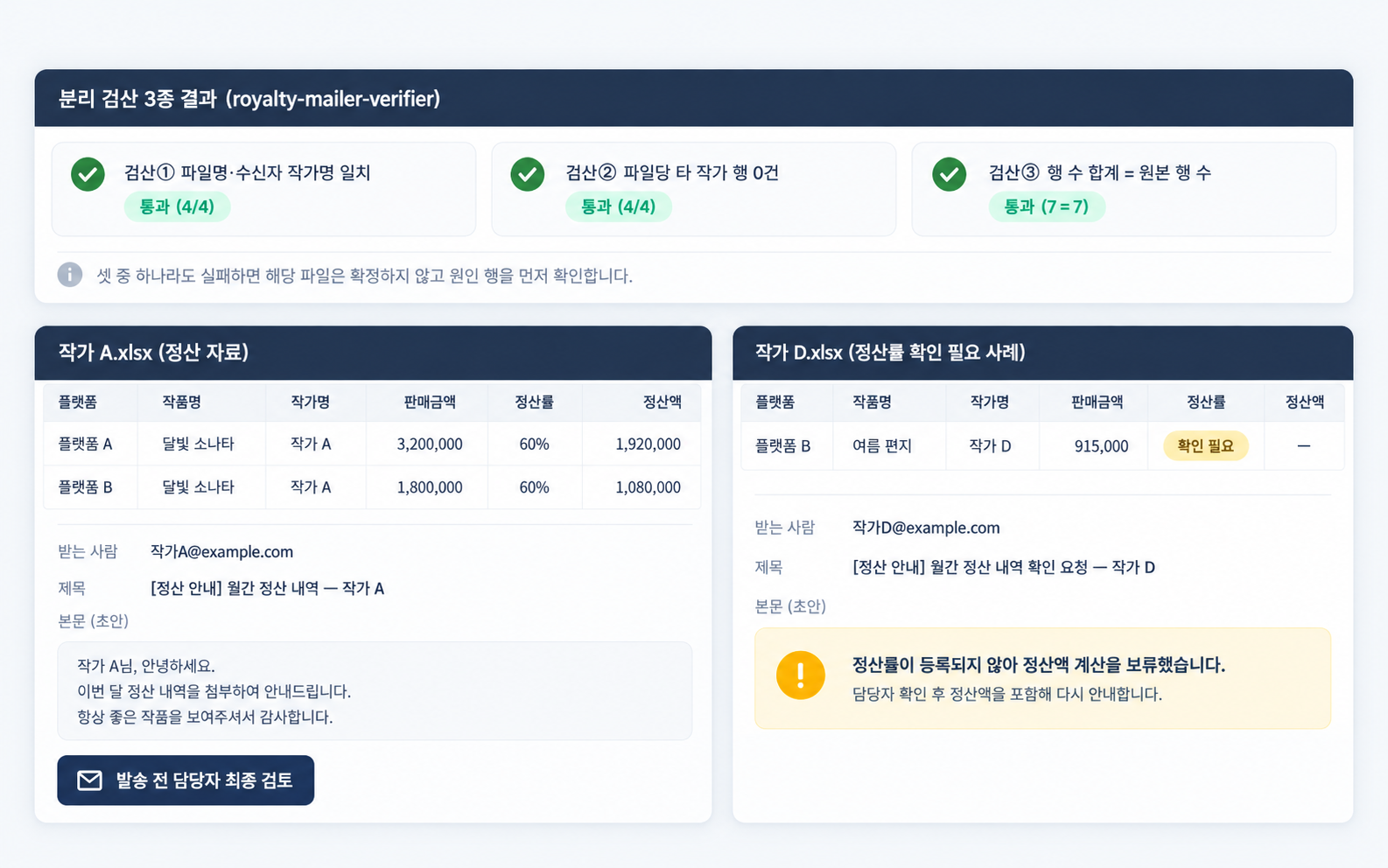Click the orange warning exclamation icon
1388x868 pixels.
(800, 675)
